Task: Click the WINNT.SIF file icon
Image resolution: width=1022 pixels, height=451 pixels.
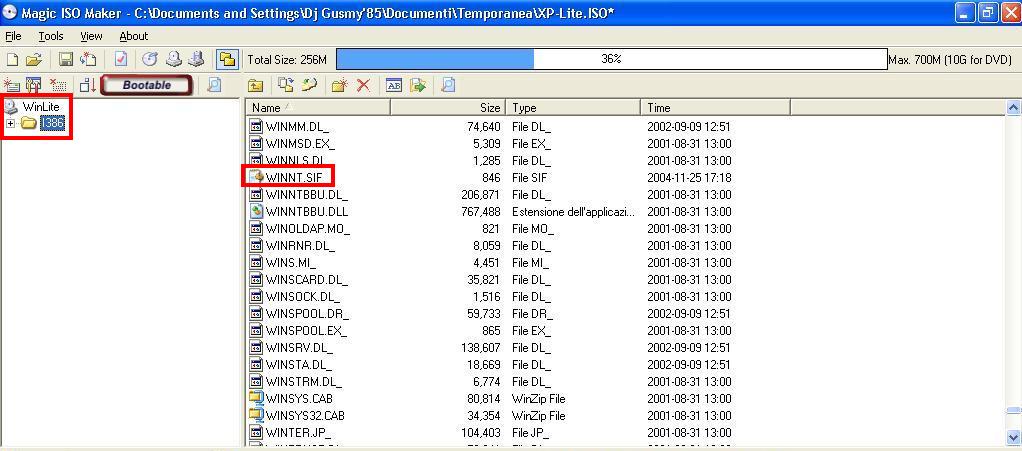Action: [x=256, y=177]
